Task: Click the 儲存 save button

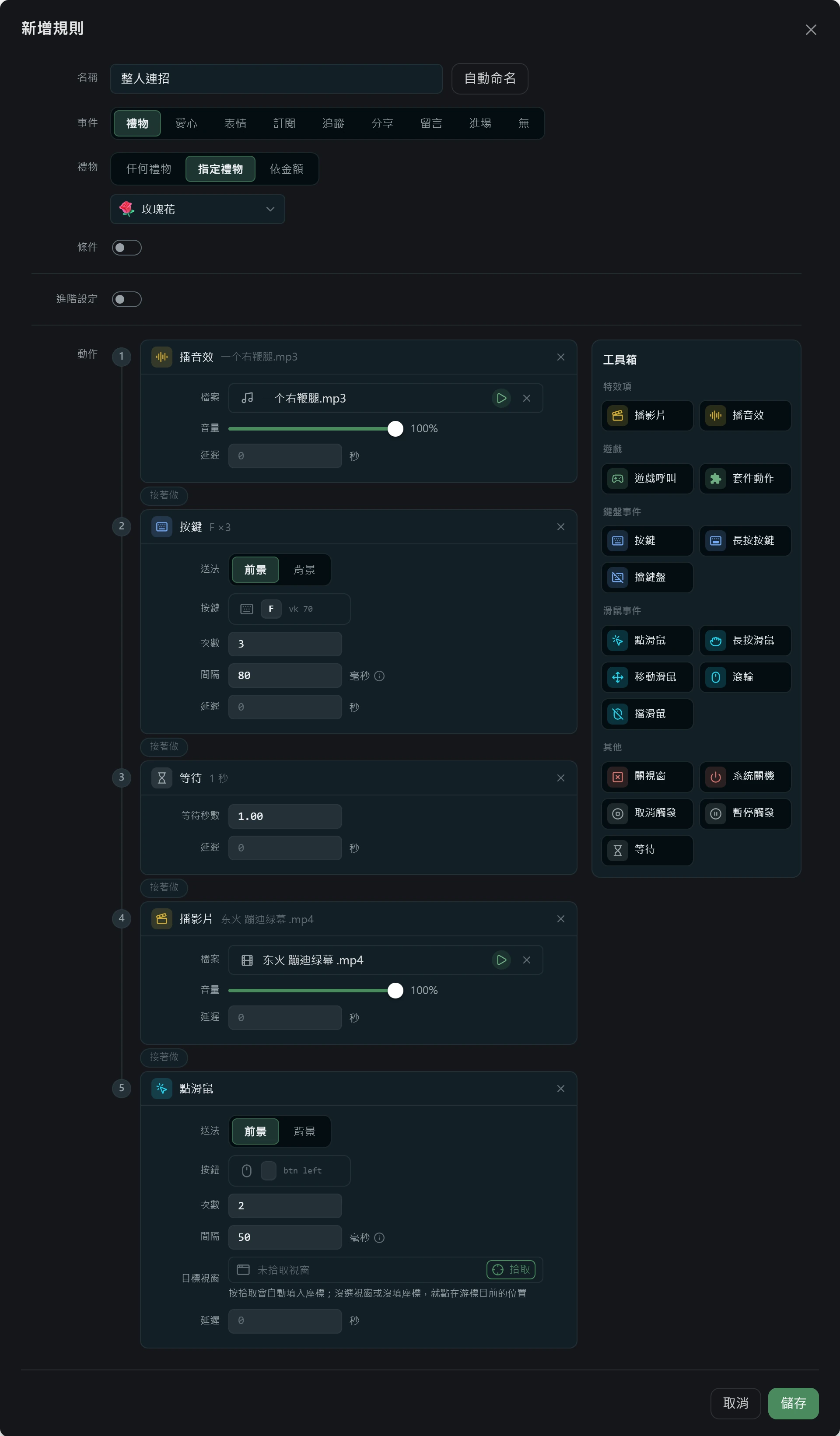Action: (793, 1403)
